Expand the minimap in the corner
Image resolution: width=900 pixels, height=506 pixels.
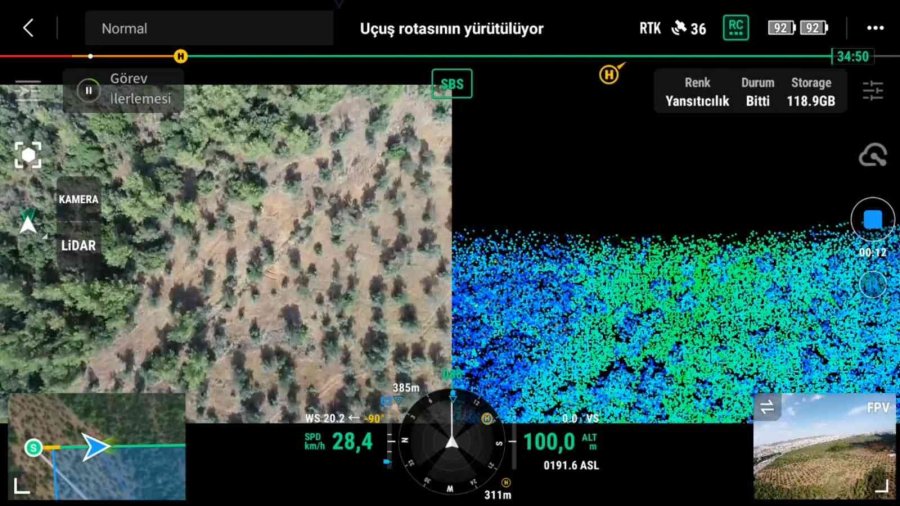pos(20,486)
